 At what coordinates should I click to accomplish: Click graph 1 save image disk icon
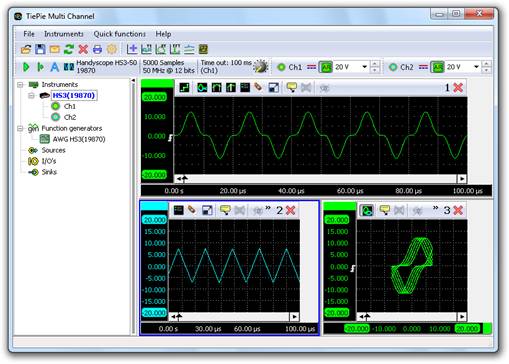pyautogui.click(x=273, y=88)
